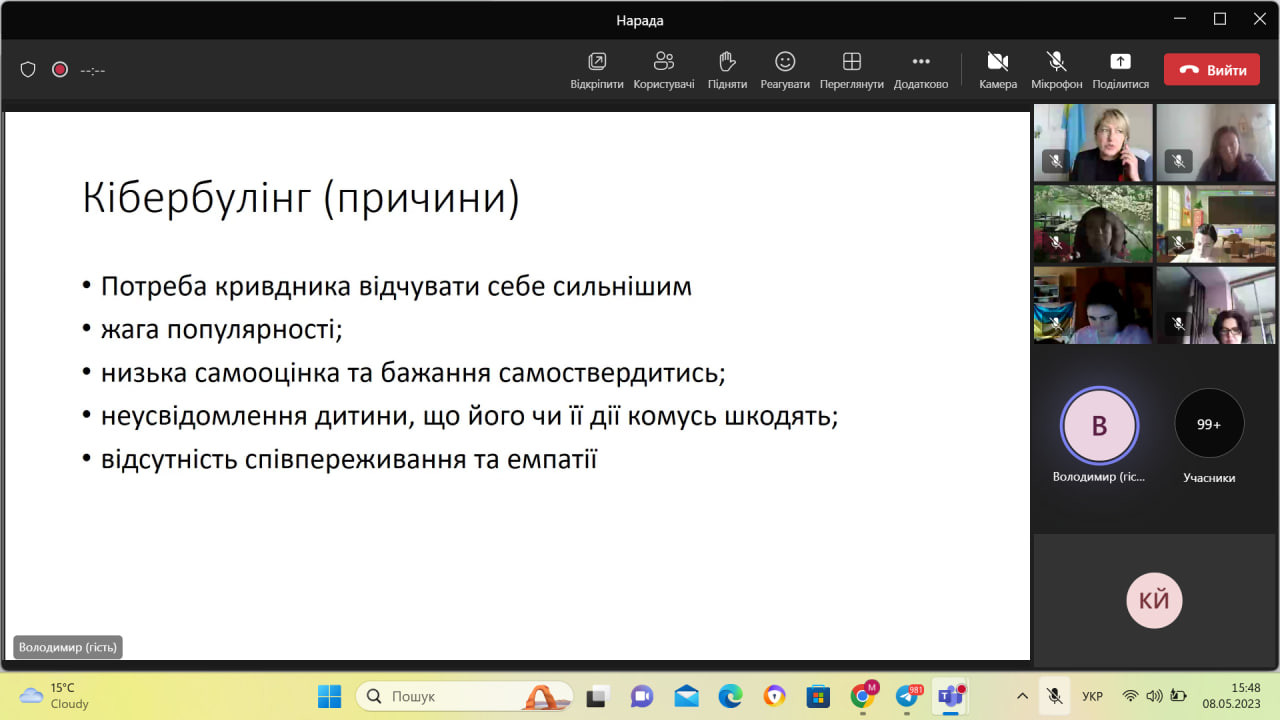The width and height of the screenshot is (1280, 720).
Task: Click the Пошук taskbar search field
Action: 464,696
